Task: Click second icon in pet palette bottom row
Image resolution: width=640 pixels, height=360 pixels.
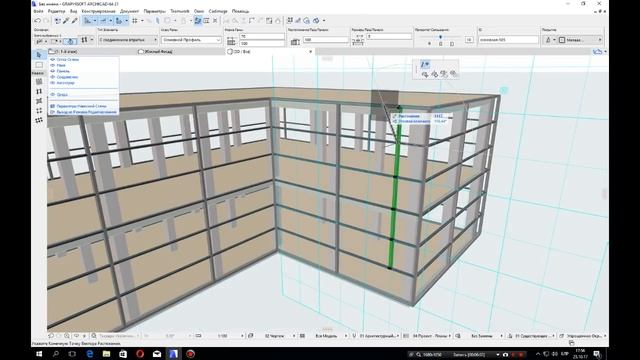Action: coord(434,74)
